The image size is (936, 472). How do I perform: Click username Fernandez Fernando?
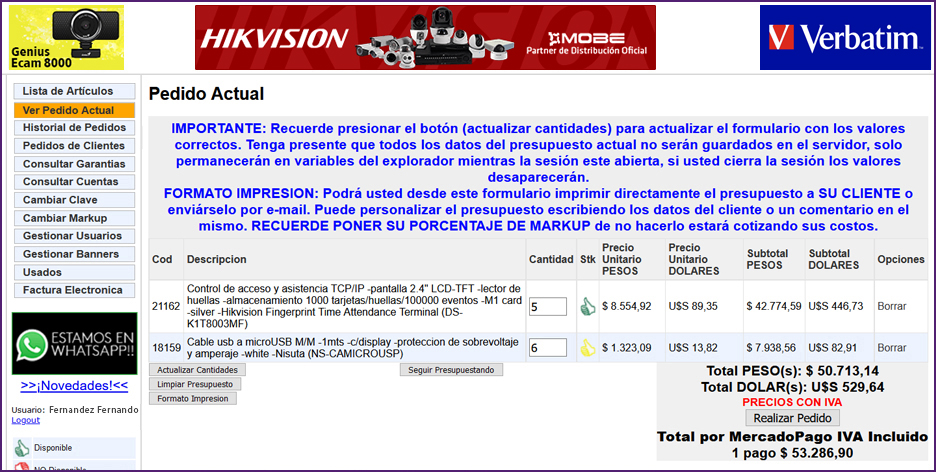(x=94, y=411)
